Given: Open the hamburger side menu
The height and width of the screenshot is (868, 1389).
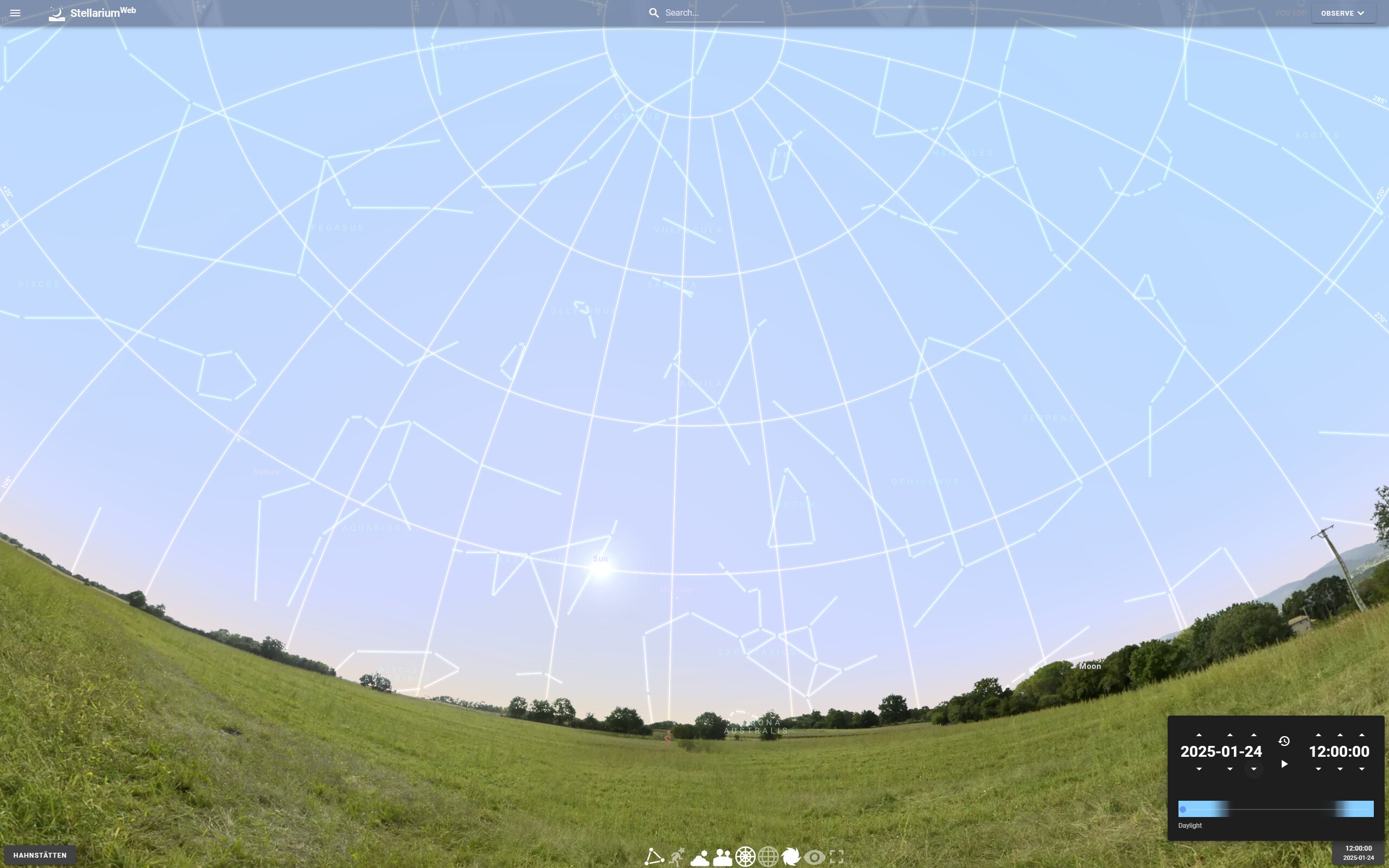Looking at the screenshot, I should point(16,12).
